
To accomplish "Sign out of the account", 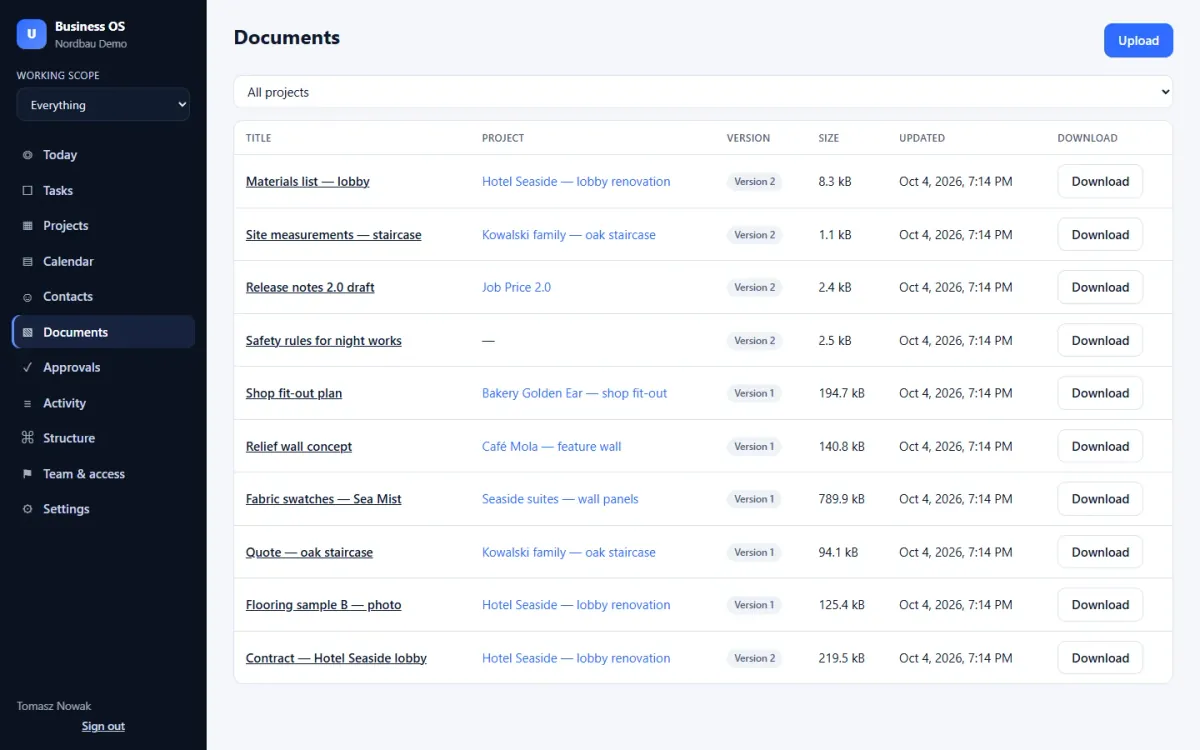I will click(103, 726).
